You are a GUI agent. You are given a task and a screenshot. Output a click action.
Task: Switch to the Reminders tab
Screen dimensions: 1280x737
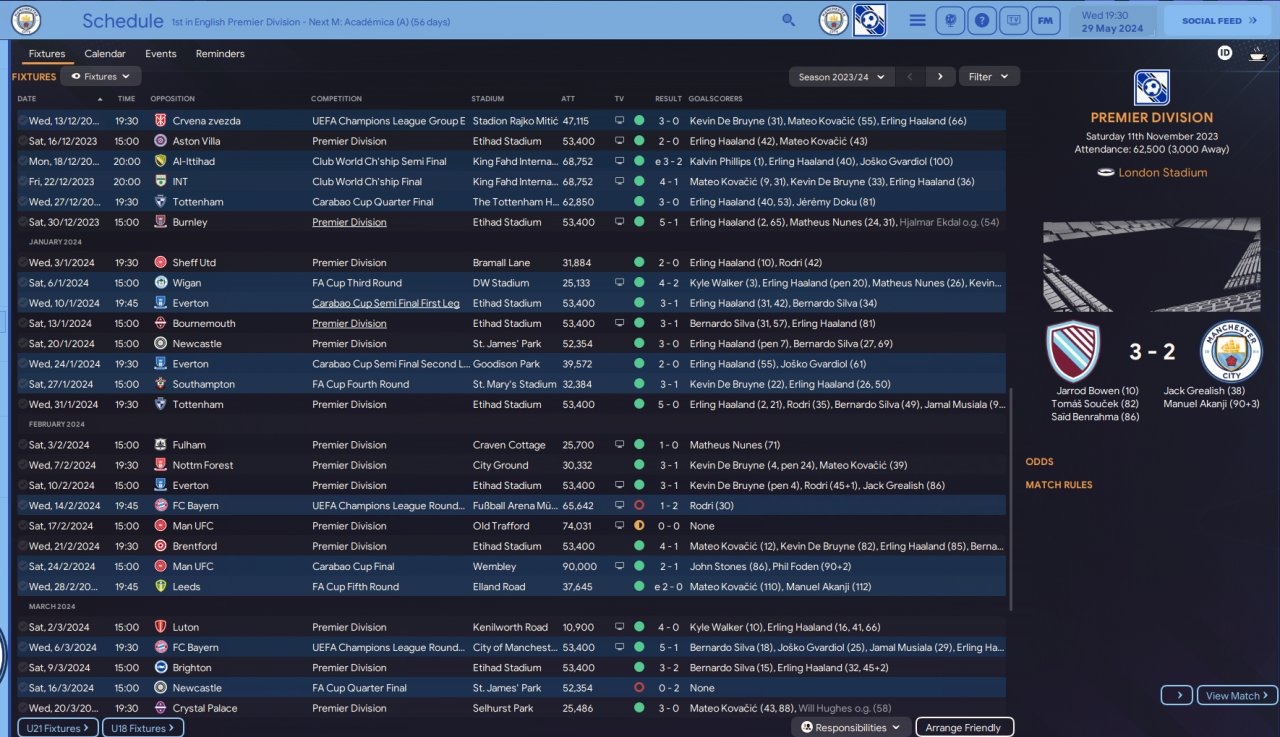point(220,54)
